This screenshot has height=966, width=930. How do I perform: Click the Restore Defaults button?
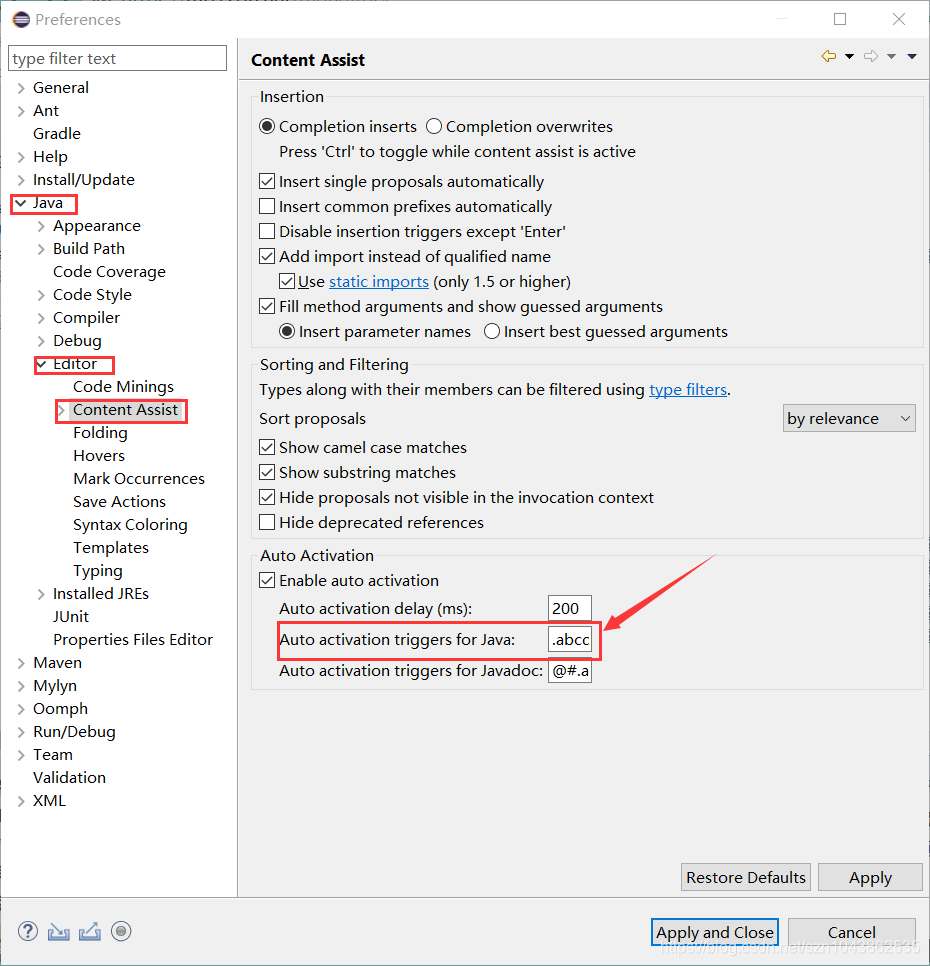pyautogui.click(x=745, y=876)
